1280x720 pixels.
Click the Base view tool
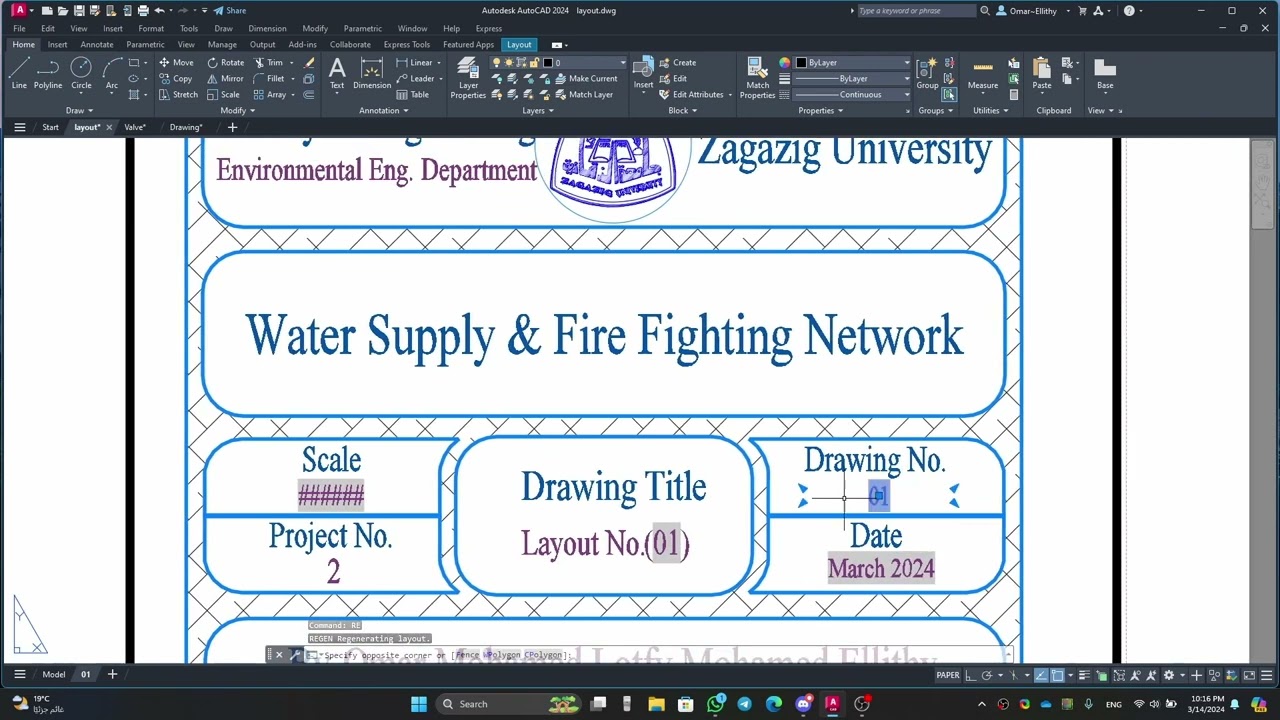(x=1104, y=73)
